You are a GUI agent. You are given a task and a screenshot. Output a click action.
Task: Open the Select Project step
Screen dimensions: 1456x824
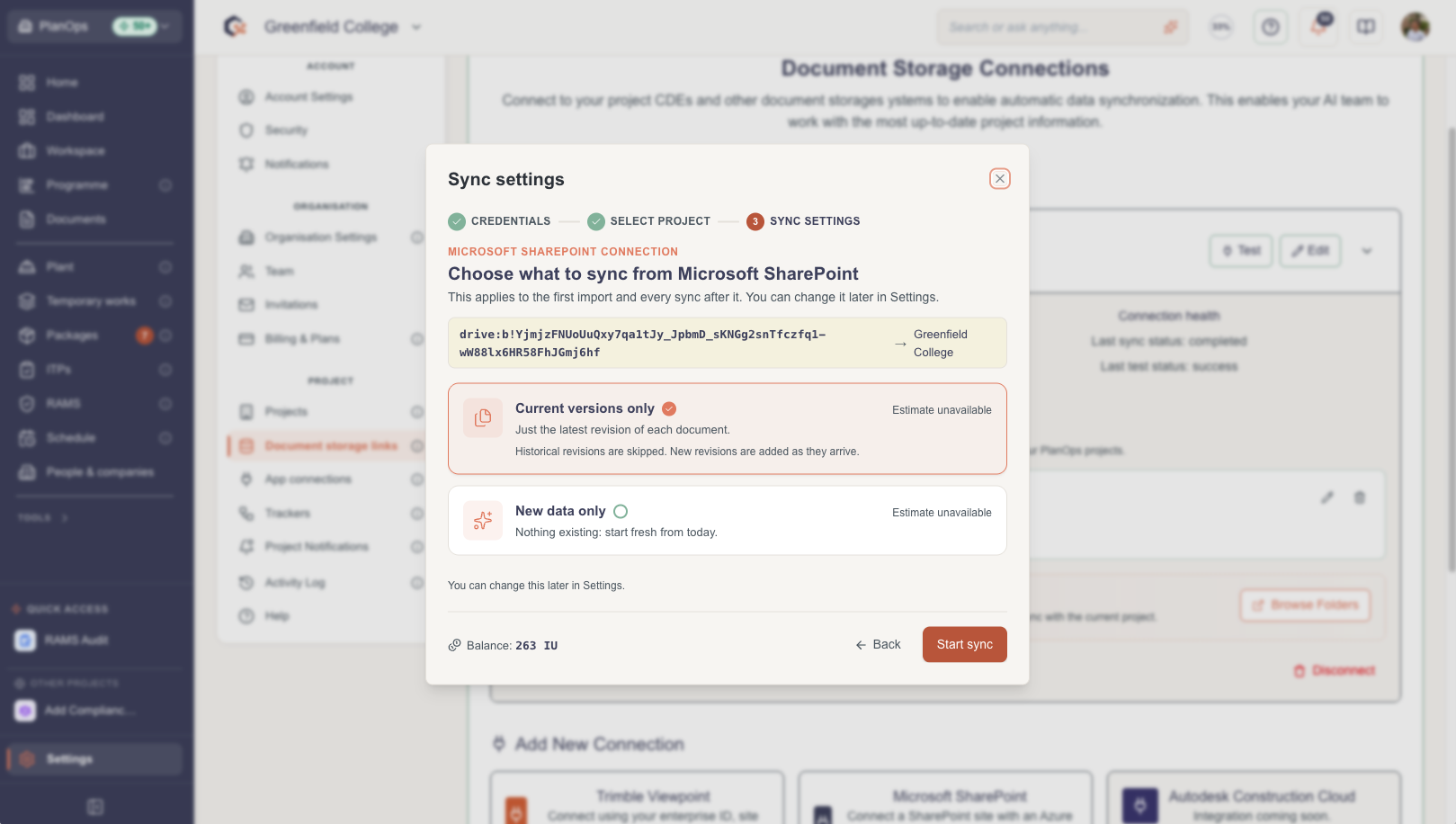(x=648, y=221)
